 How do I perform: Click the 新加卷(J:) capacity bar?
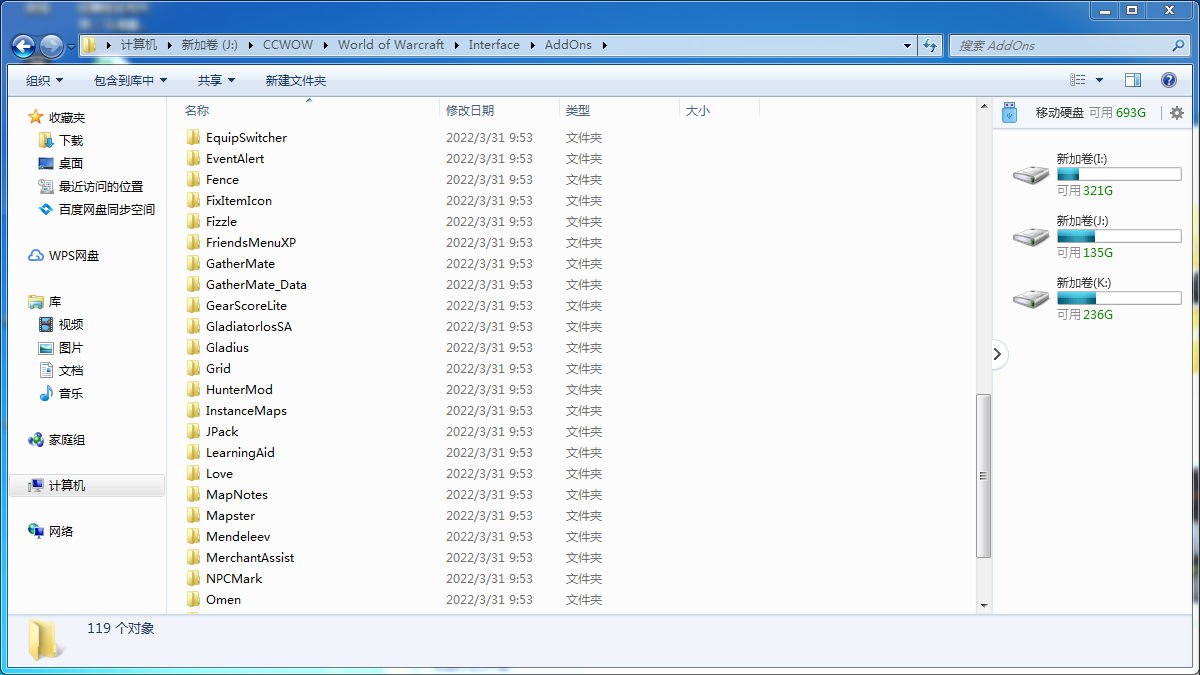click(x=1119, y=237)
